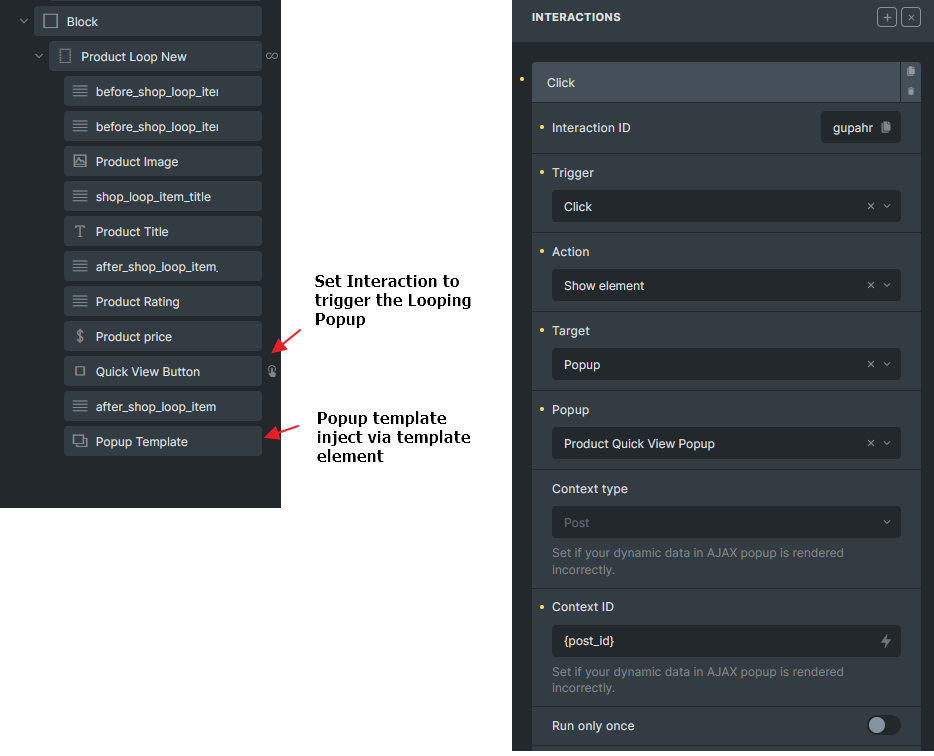Viewport: 934px width, 756px height.
Task: Toggle the Run only once switch
Action: click(882, 726)
